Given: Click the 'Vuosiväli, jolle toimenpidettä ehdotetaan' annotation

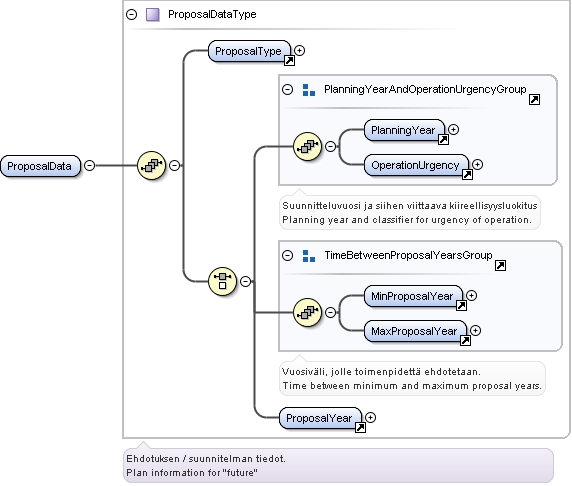Looking at the screenshot, I should [412, 379].
